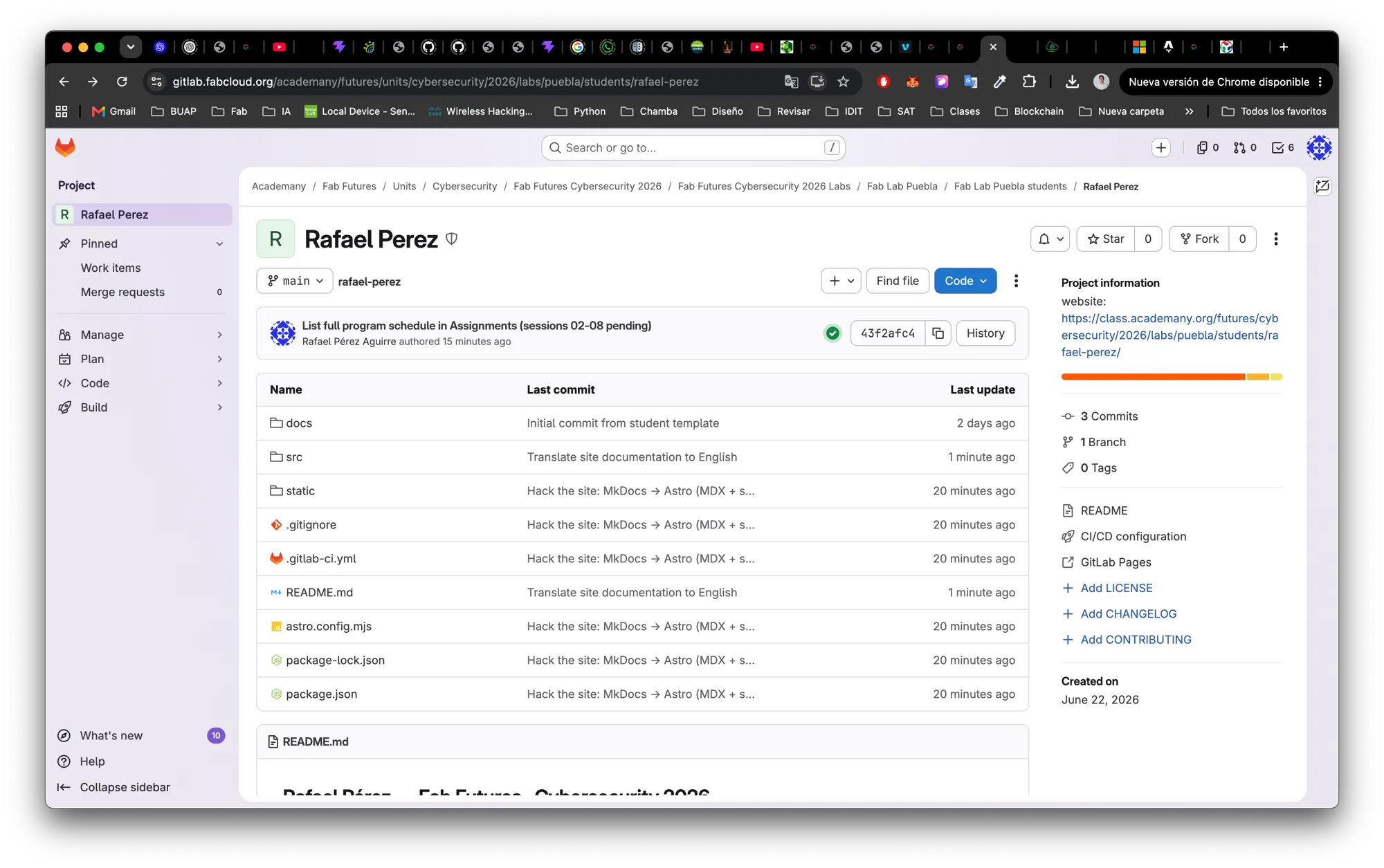The image size is (1384, 868).
Task: Focus the Search or go to field
Action: tap(693, 147)
